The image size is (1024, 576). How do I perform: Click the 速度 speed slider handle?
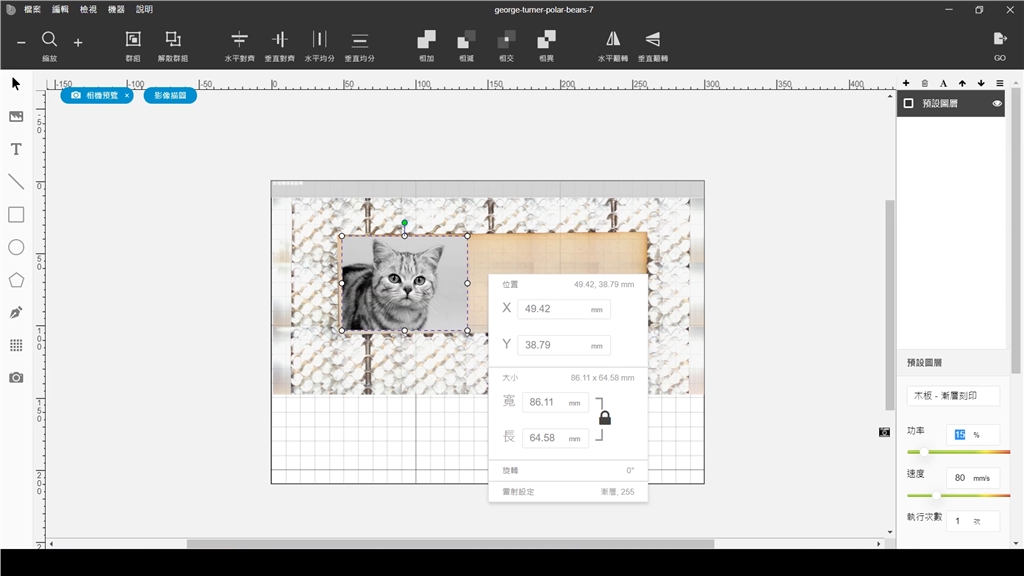click(937, 495)
